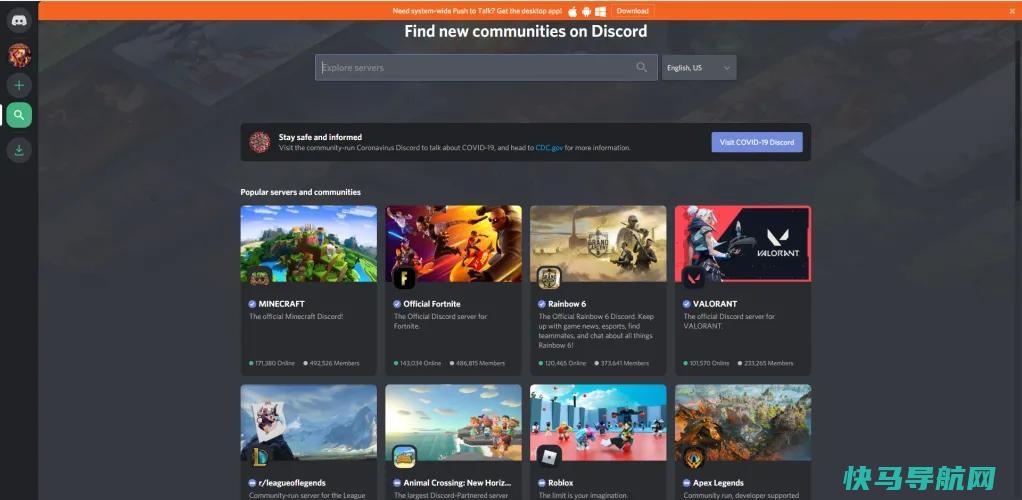Image resolution: width=1022 pixels, height=500 pixels.
Task: Click the Android icon in orange banner
Action: 587,11
